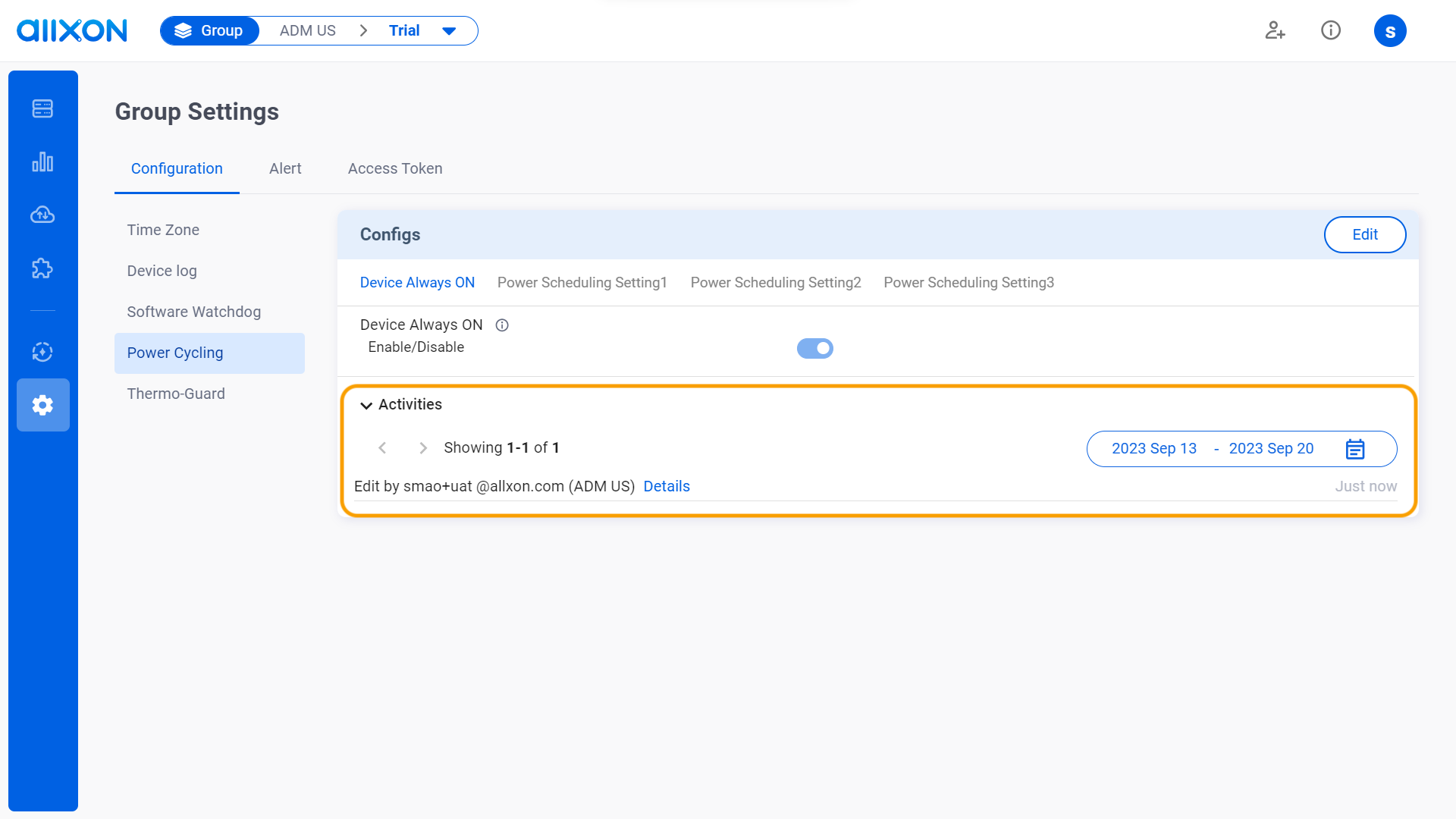Open the account avatar with letter S
Screen dimensions: 1456x819
[x=1390, y=30]
